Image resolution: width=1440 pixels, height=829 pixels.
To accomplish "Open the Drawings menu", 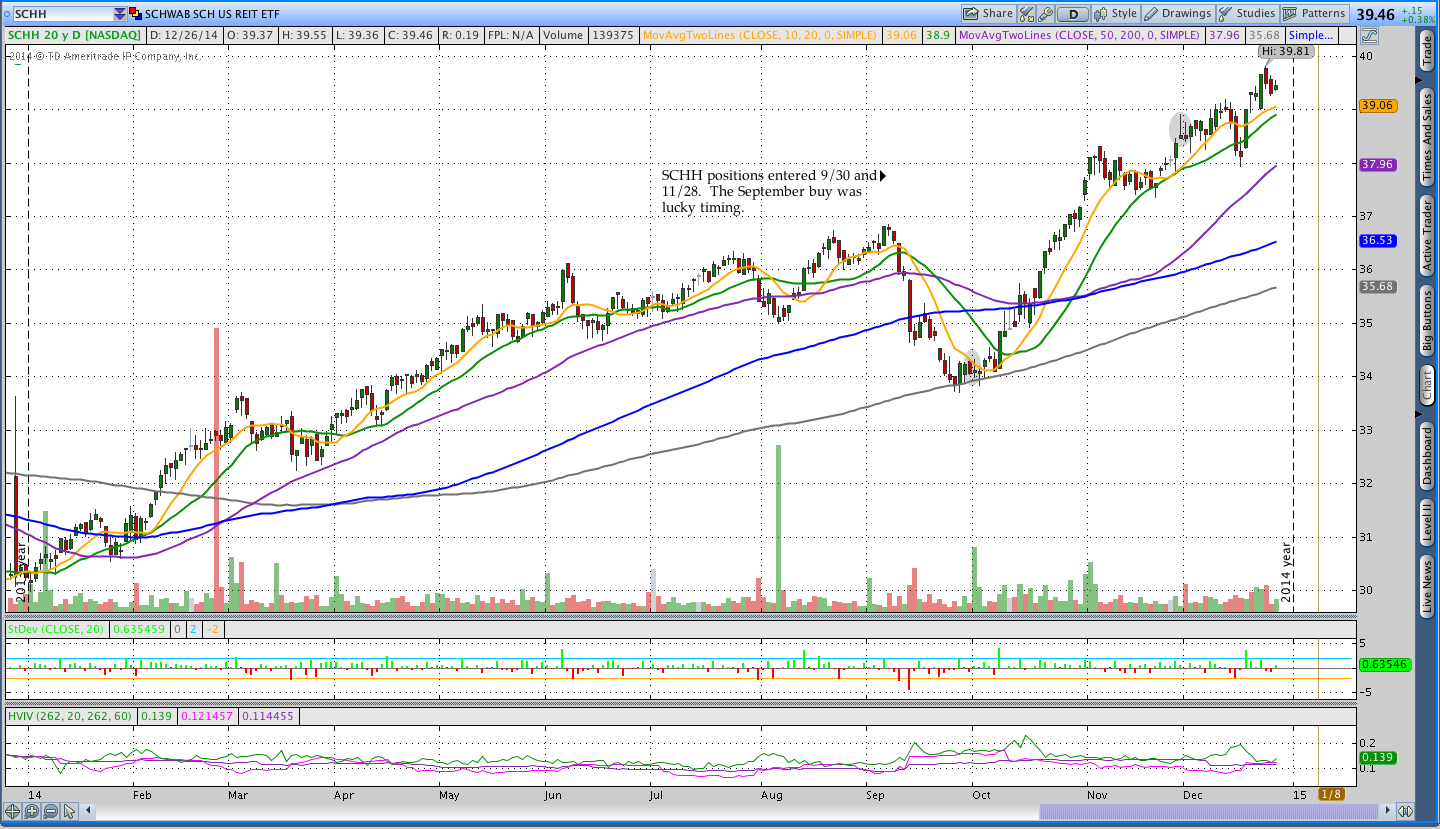I will [x=1178, y=14].
